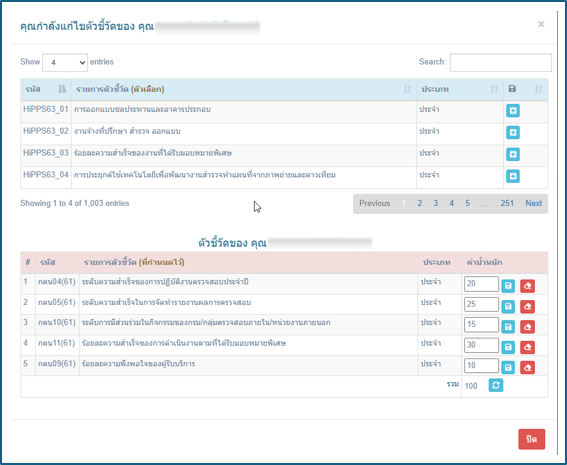This screenshot has height=465, width=567.
Task: Add indicator HiPPS63_03 with plus icon
Action: (512, 154)
